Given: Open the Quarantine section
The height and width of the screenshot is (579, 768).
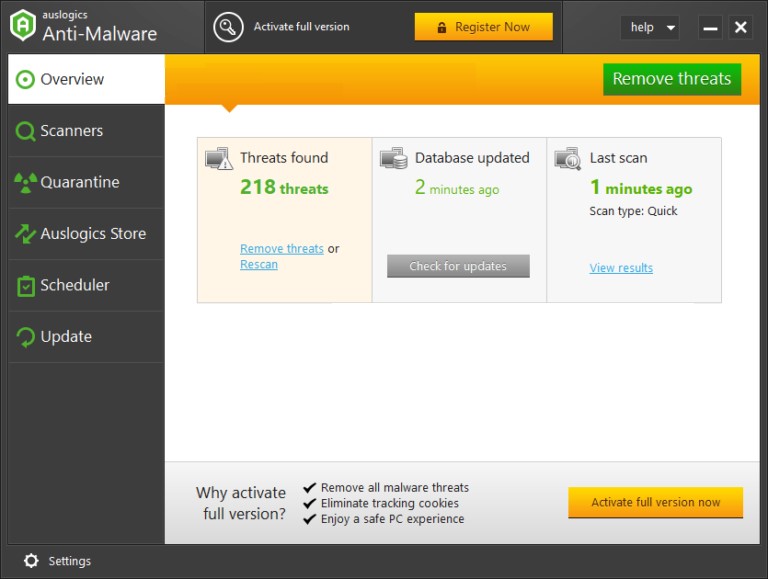Looking at the screenshot, I should point(86,182).
